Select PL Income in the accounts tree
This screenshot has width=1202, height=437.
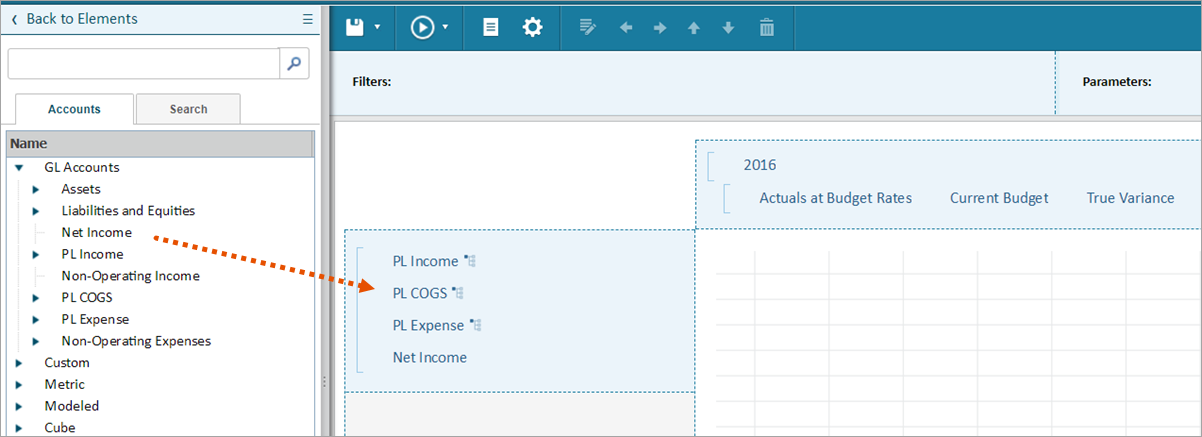[x=92, y=254]
